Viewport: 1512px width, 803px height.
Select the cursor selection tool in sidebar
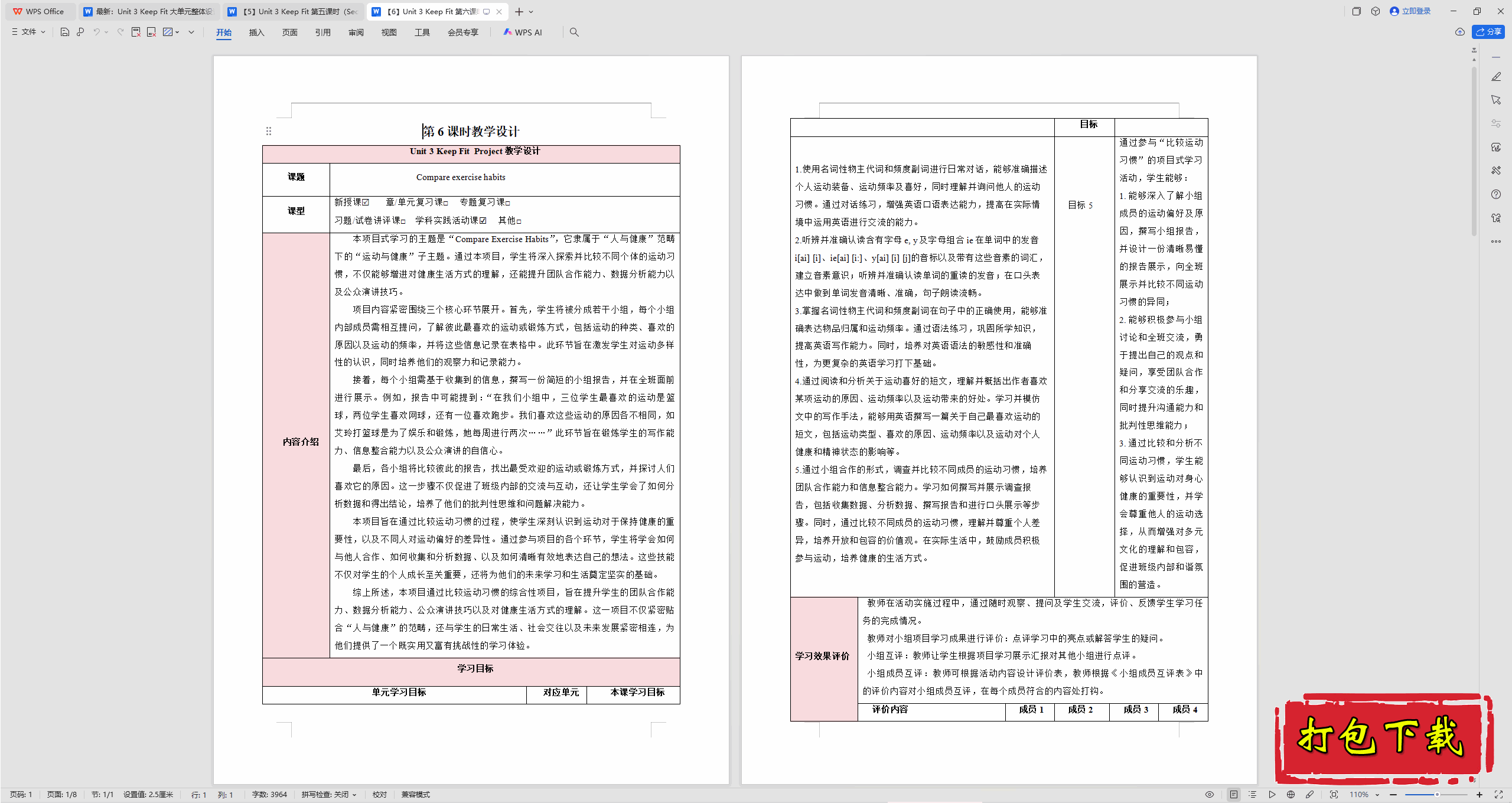pyautogui.click(x=1496, y=100)
